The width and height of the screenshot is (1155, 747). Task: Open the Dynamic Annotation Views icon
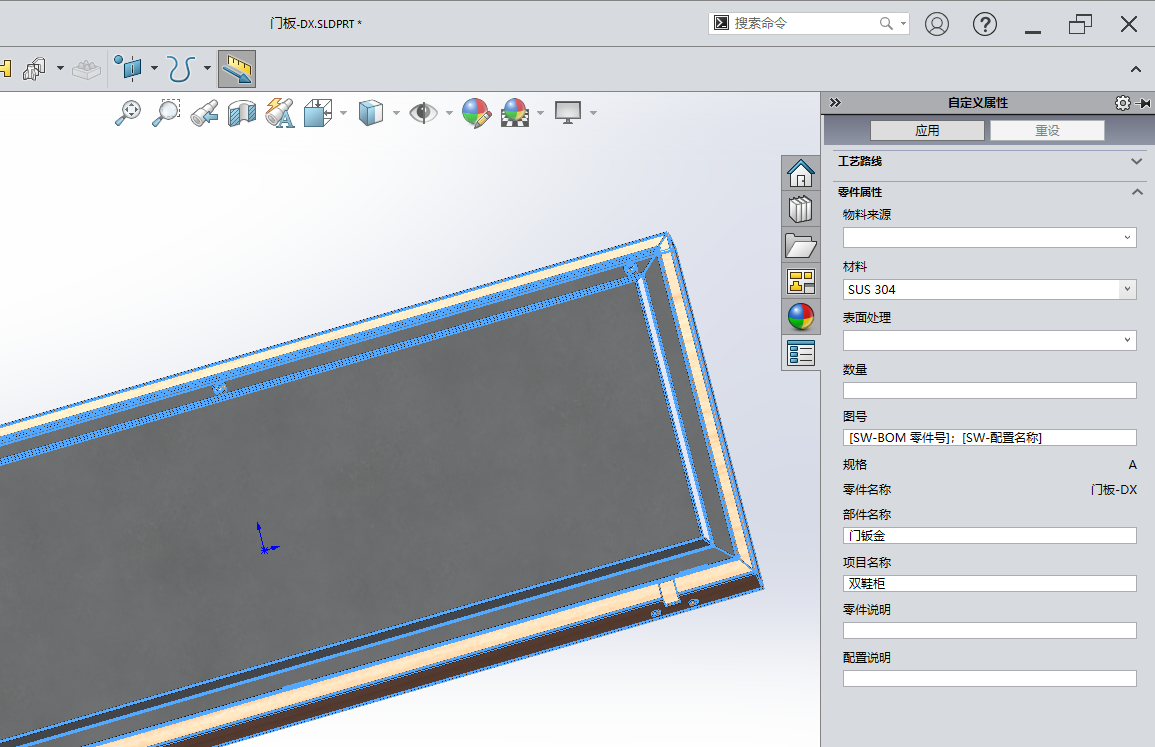[280, 113]
